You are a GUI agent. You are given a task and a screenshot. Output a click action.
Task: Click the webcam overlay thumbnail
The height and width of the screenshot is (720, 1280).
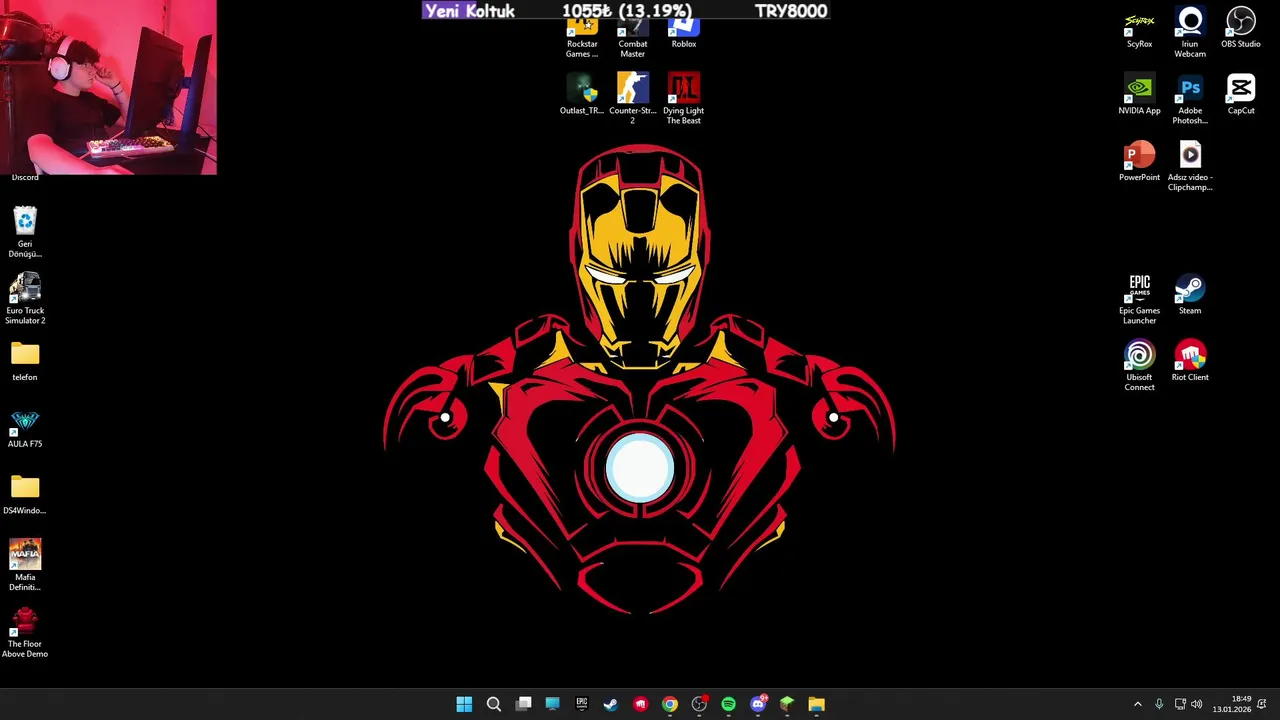tap(108, 87)
